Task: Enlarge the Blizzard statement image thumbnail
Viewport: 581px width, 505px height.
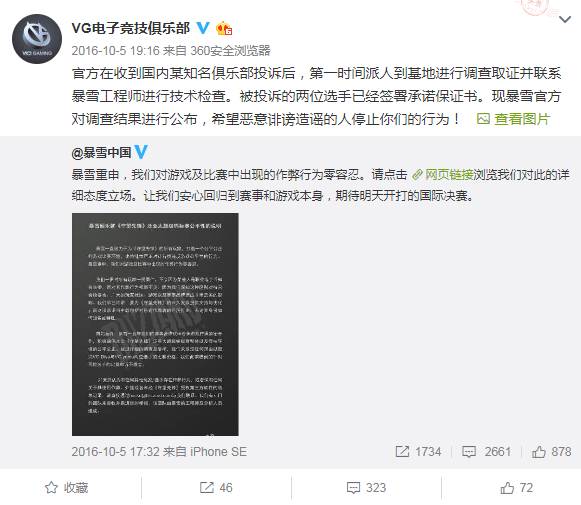Action: pyautogui.click(x=155, y=324)
